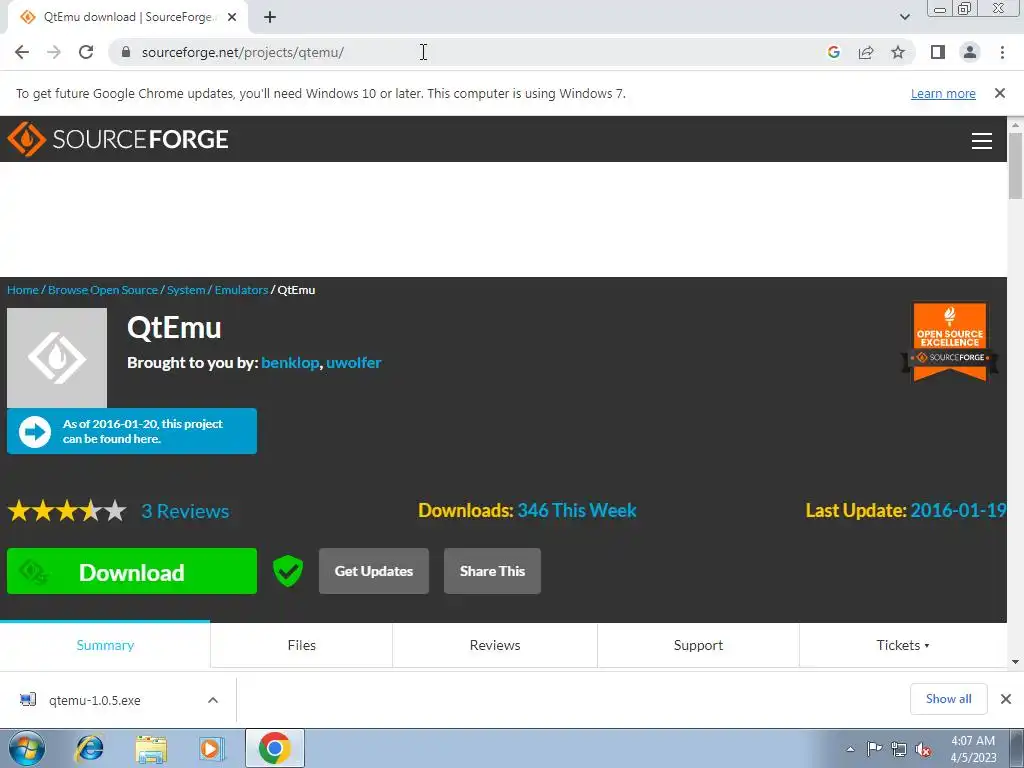Click the SourceForge logo in header
The height and width of the screenshot is (768, 1024).
point(118,139)
